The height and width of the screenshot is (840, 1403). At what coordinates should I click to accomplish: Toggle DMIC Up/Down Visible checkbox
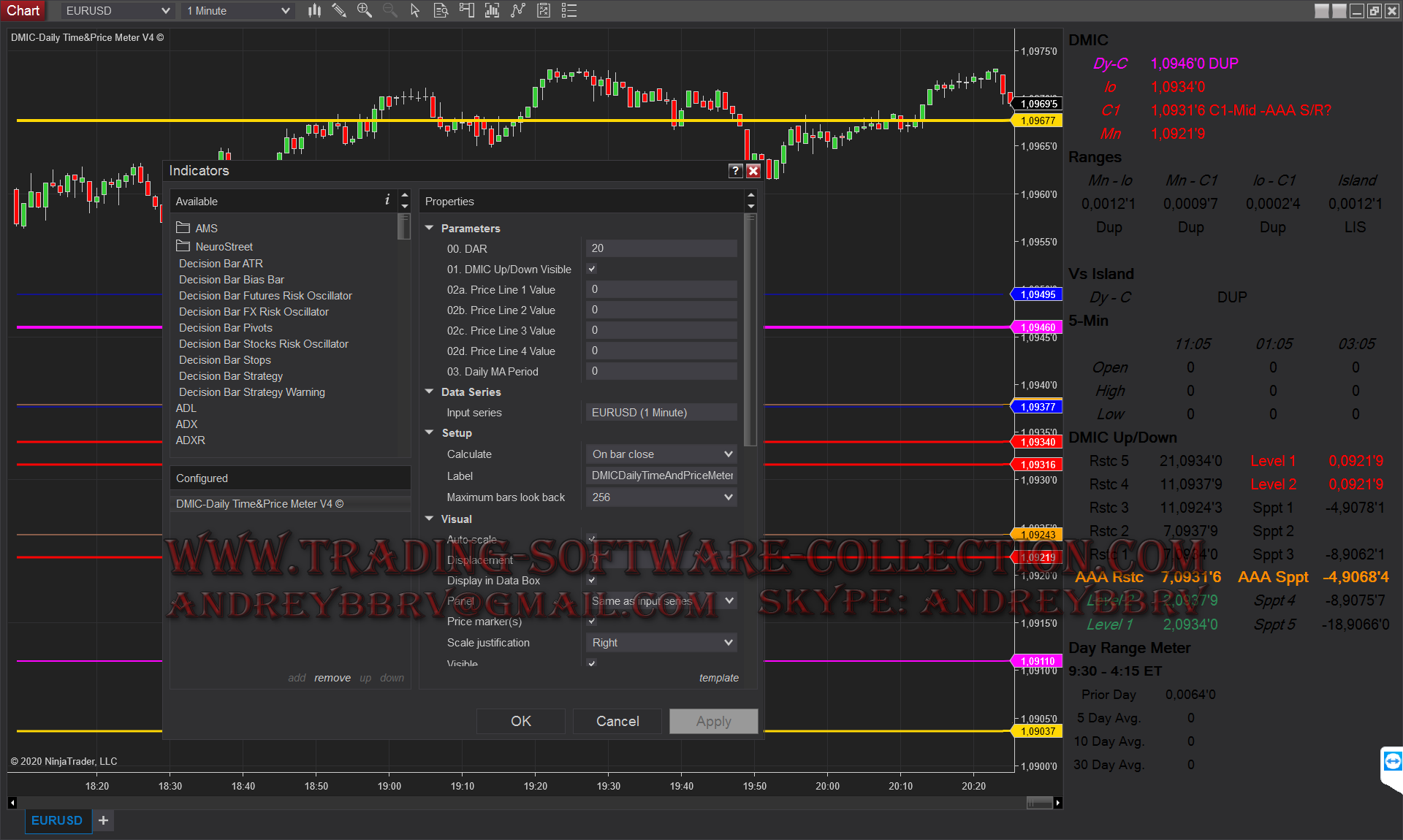click(x=592, y=269)
